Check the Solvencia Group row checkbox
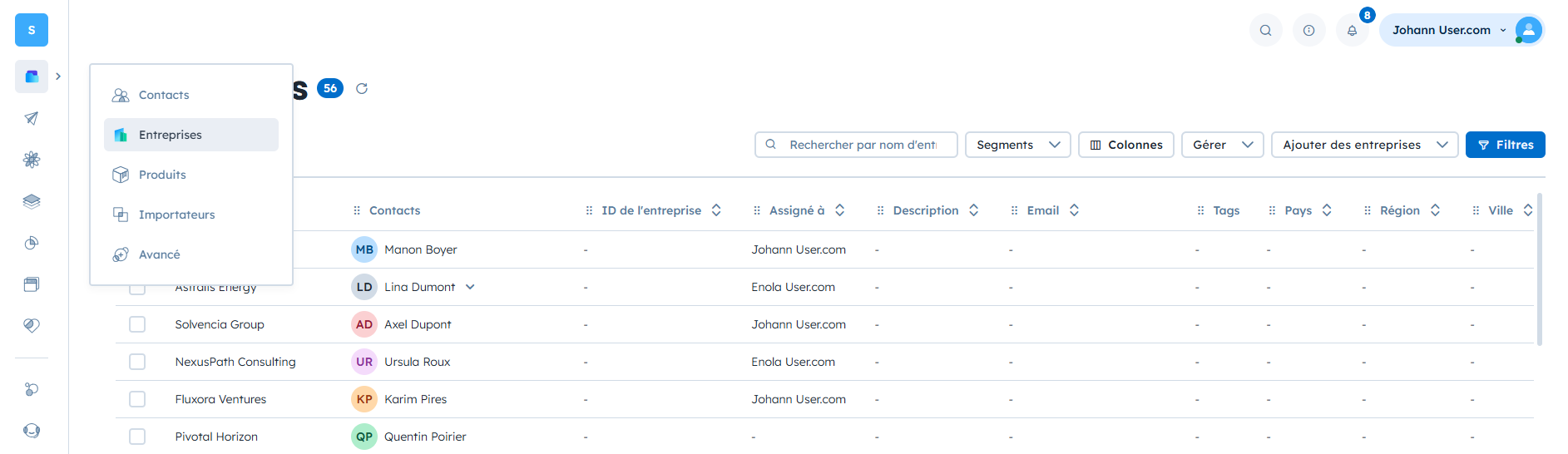The height and width of the screenshot is (454, 1568). 137,324
